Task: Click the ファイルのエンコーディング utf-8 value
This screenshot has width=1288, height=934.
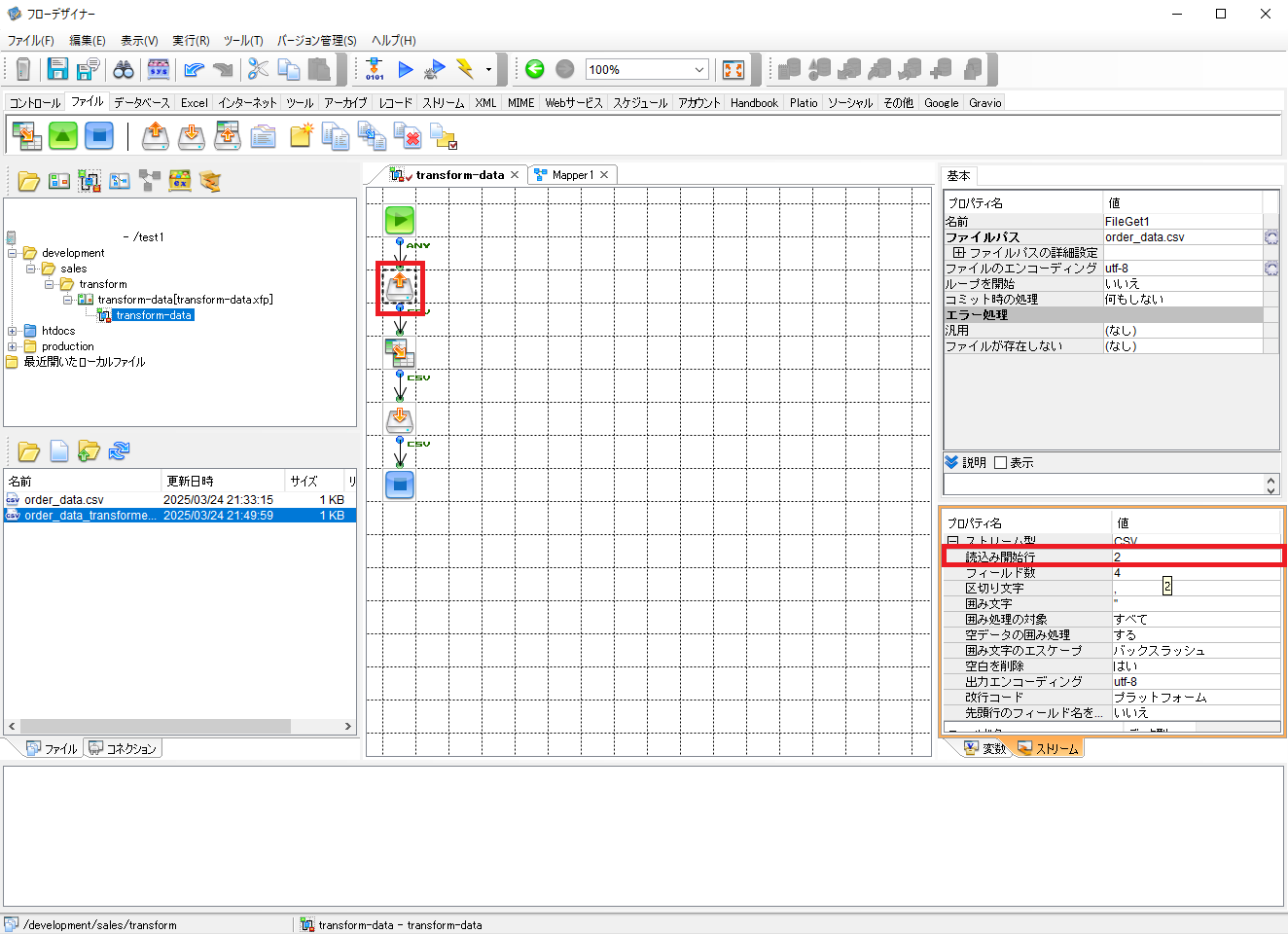Action: coord(1183,269)
